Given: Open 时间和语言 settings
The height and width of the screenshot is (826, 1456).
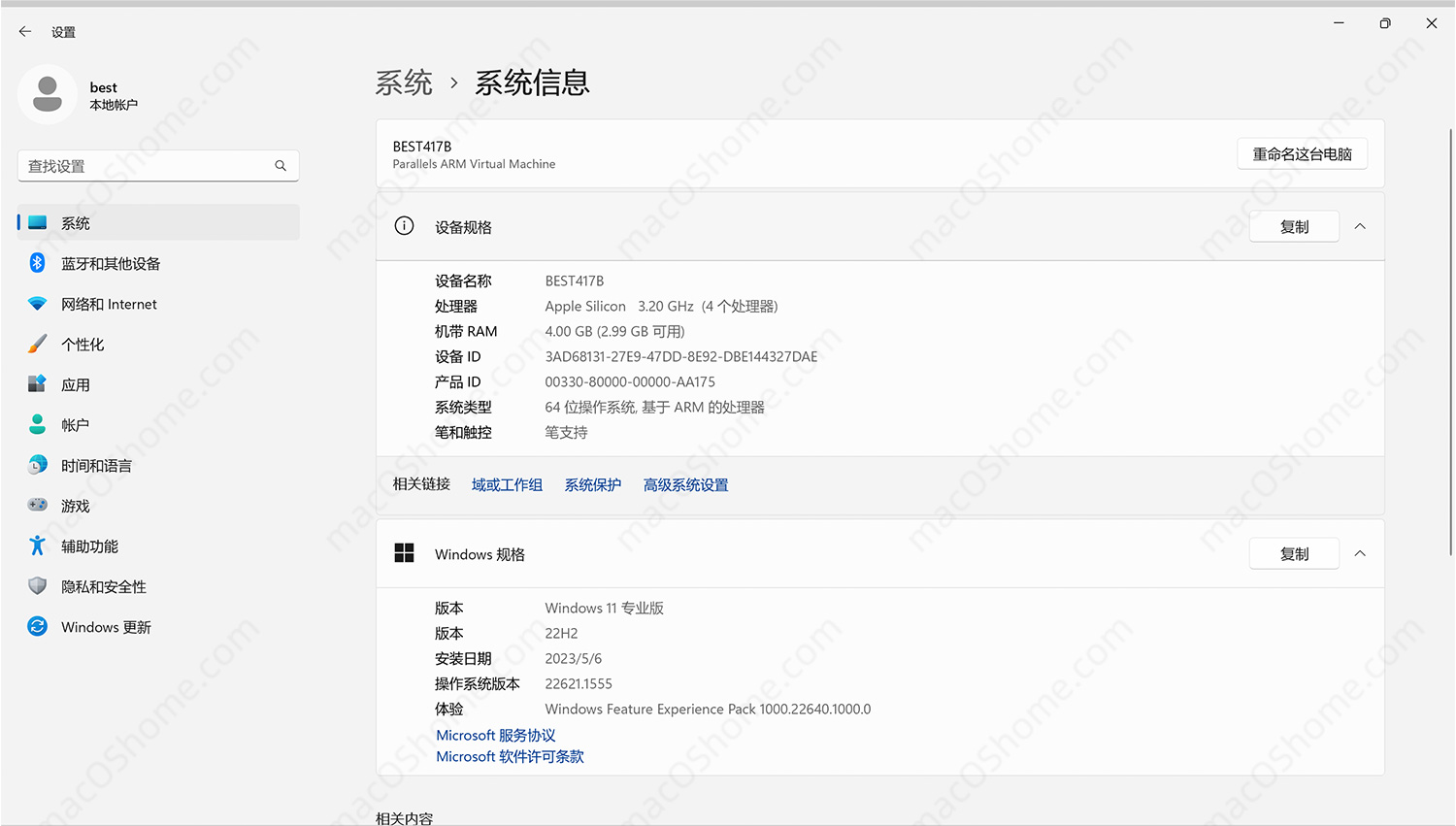Looking at the screenshot, I should point(158,466).
